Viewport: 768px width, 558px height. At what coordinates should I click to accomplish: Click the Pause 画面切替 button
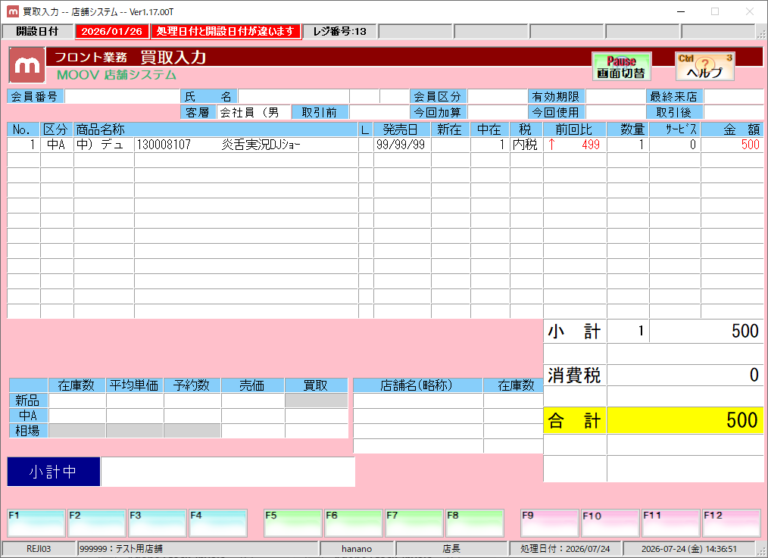point(622,67)
